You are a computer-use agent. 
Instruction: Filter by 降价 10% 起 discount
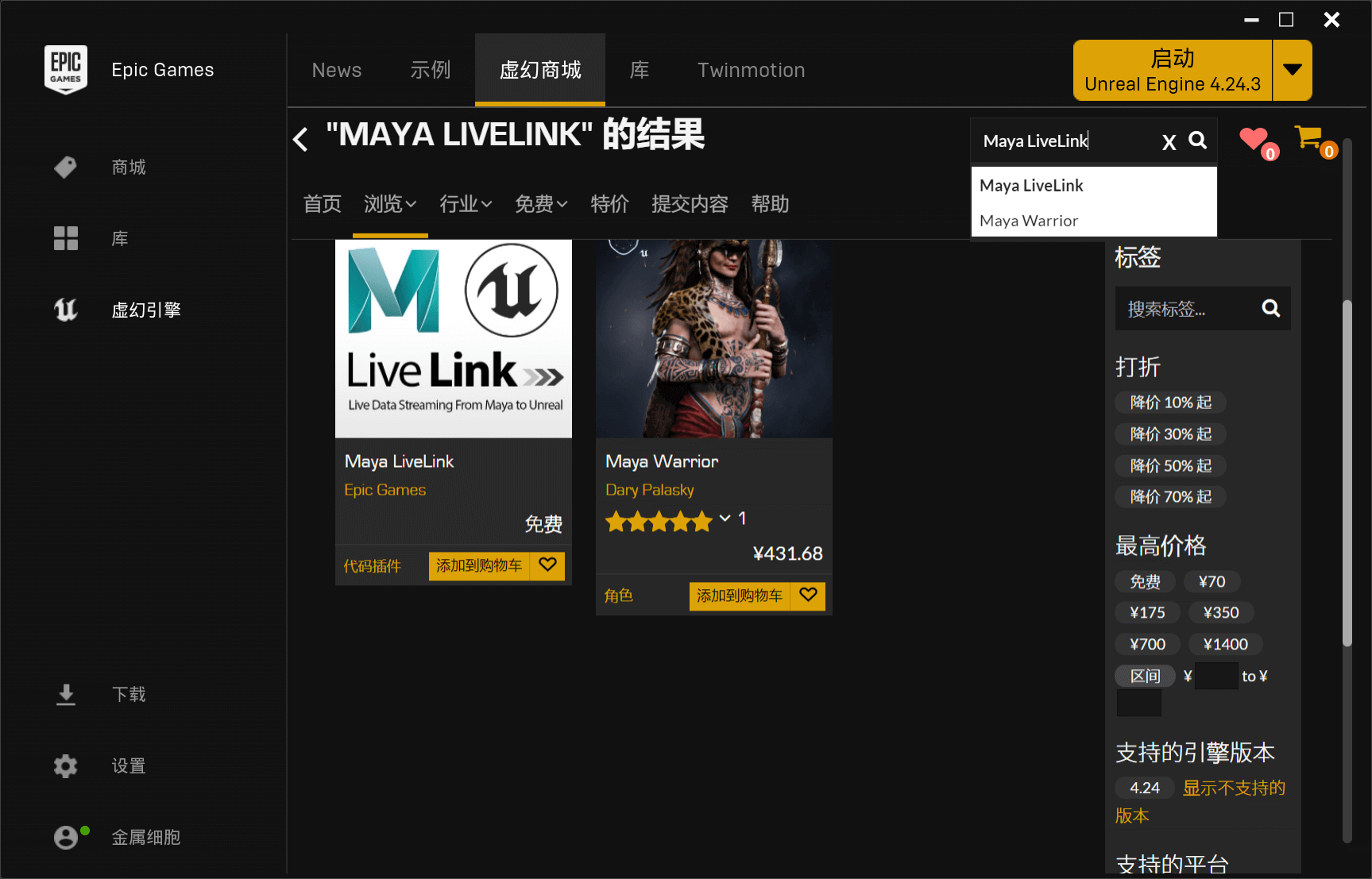1170,403
